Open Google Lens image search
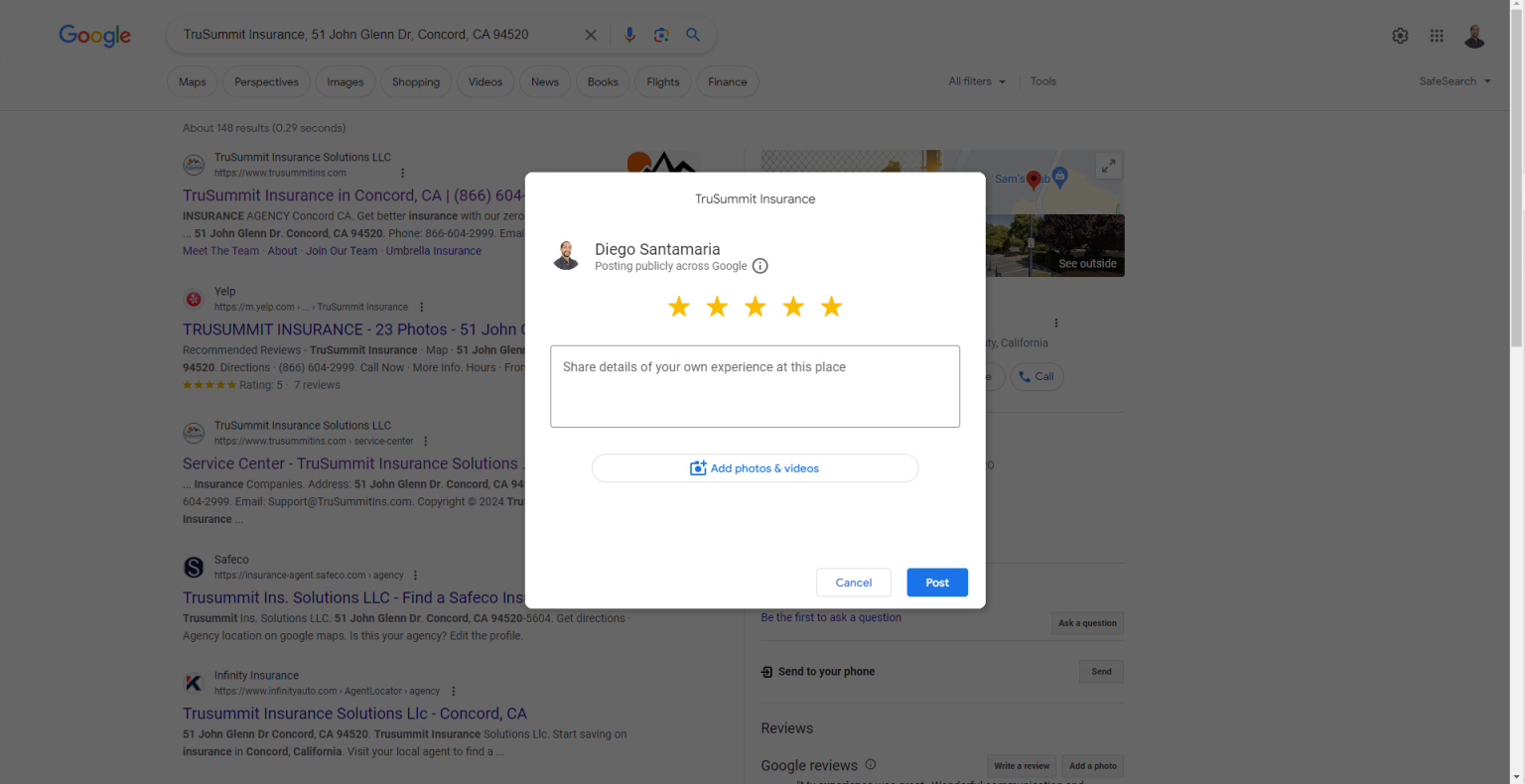The image size is (1525, 784). click(x=661, y=35)
